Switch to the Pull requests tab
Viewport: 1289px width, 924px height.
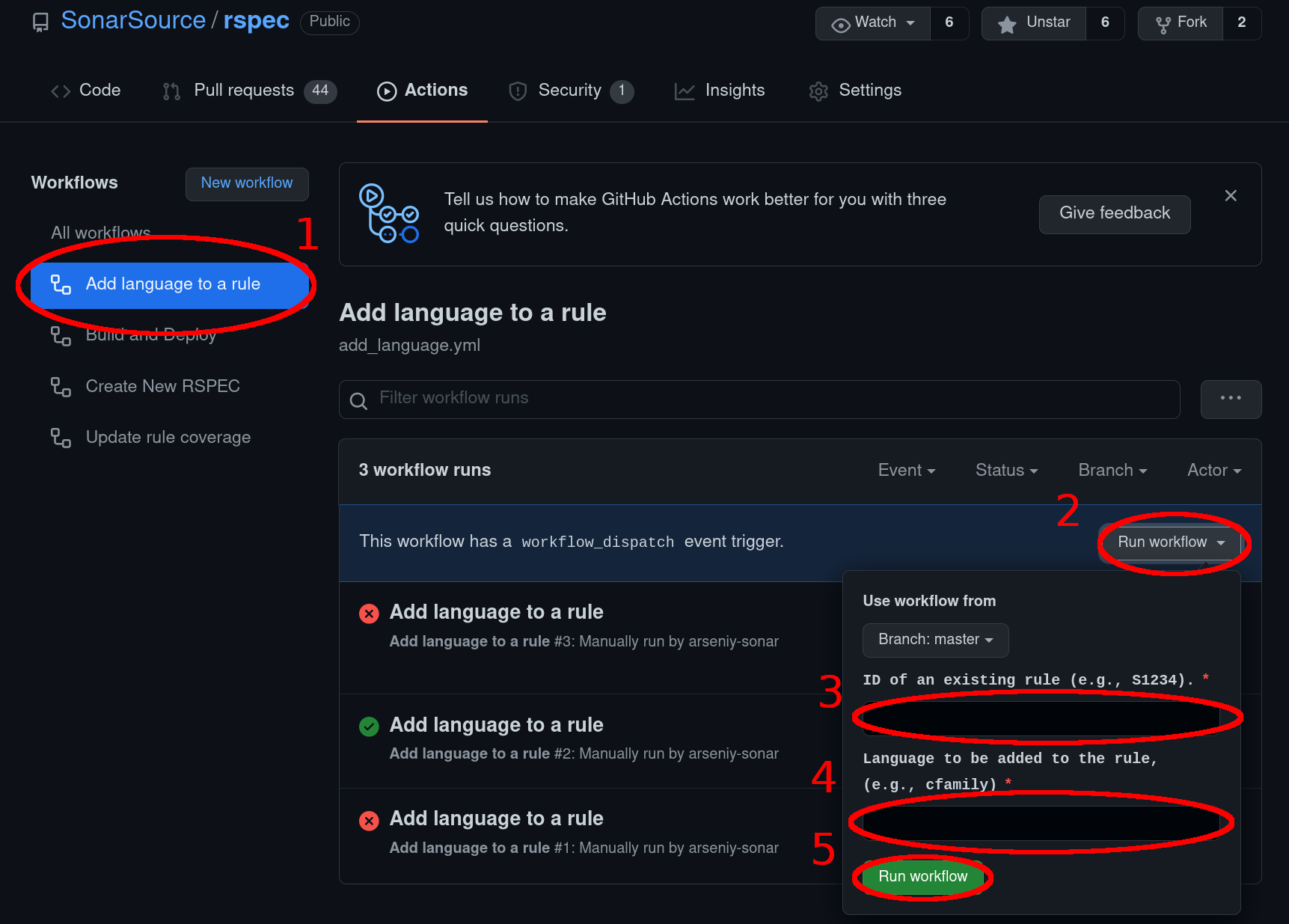250,91
